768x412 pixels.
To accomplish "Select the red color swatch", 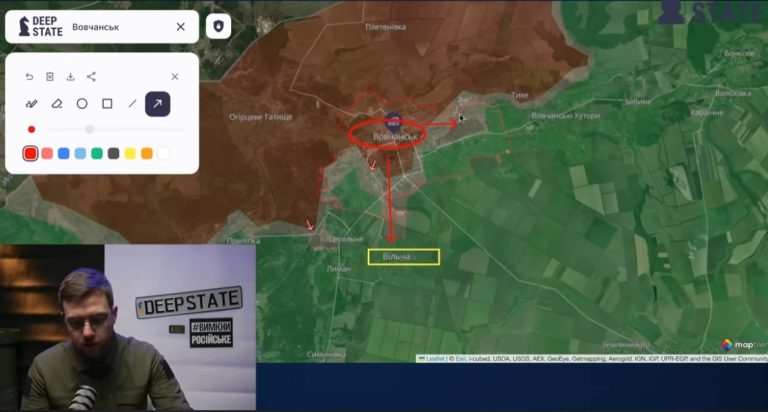I will [x=31, y=153].
